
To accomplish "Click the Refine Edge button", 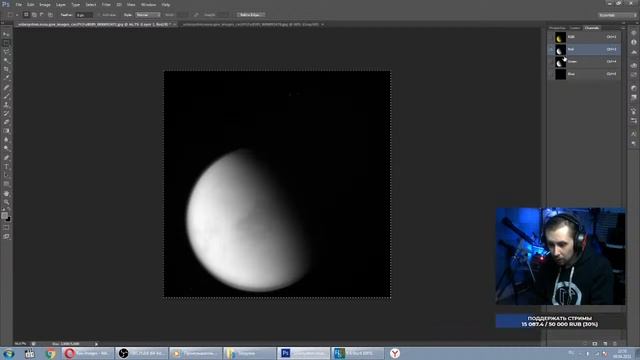I will tap(251, 15).
